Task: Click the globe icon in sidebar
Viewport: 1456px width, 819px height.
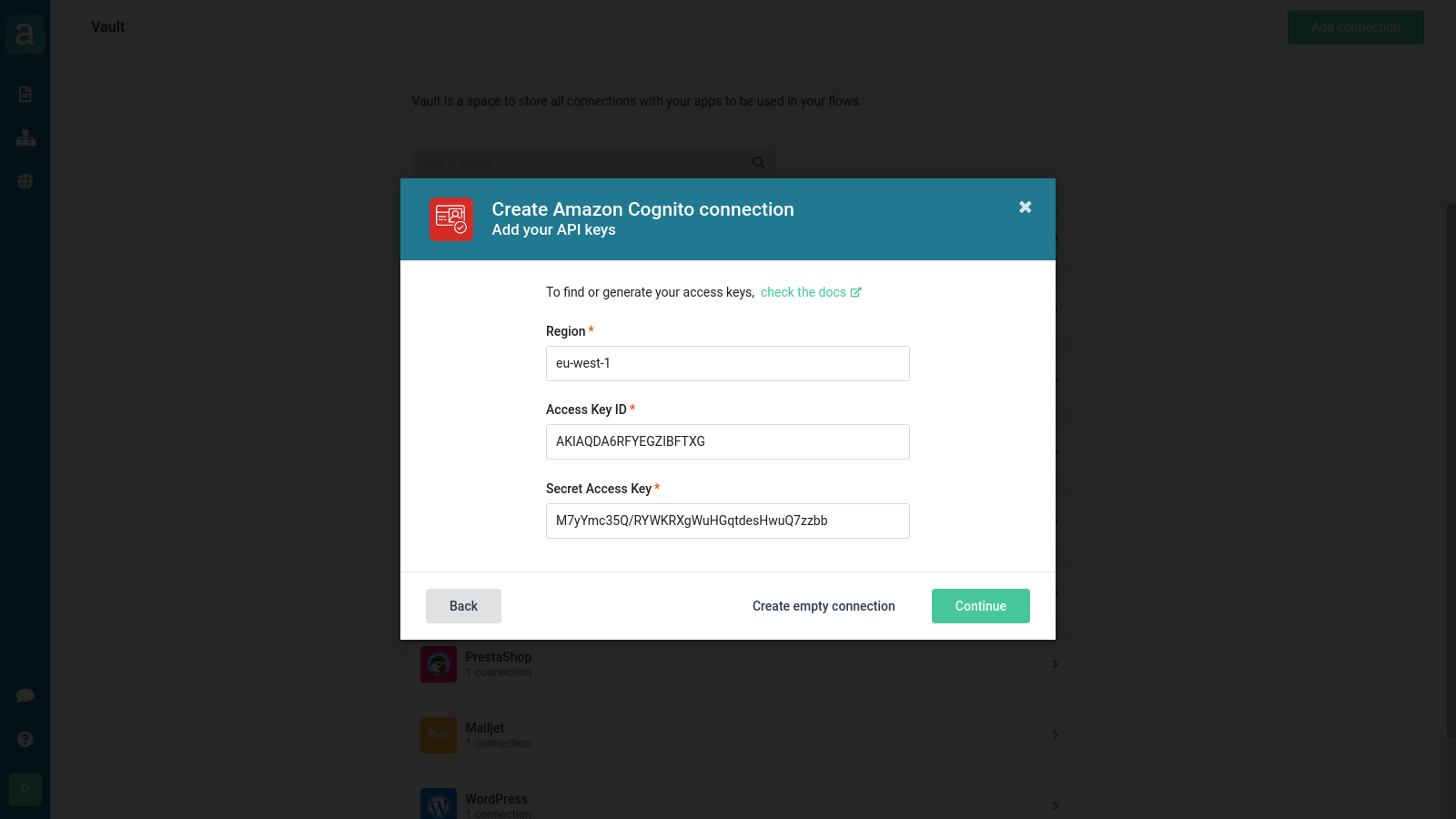Action: [x=25, y=182]
